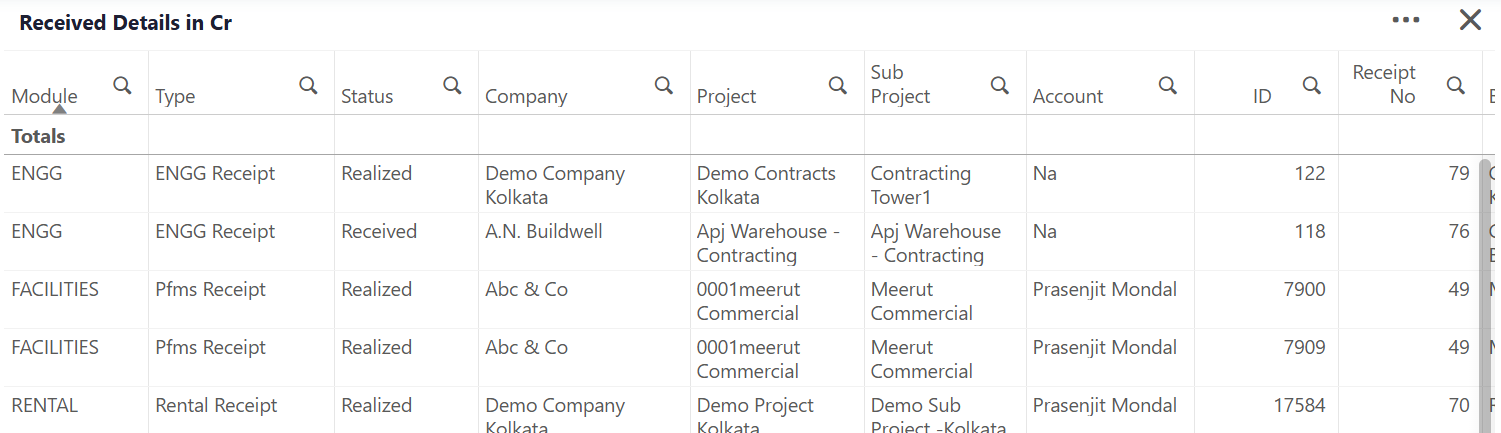
Task: Sort by Company column header
Action: pos(526,96)
